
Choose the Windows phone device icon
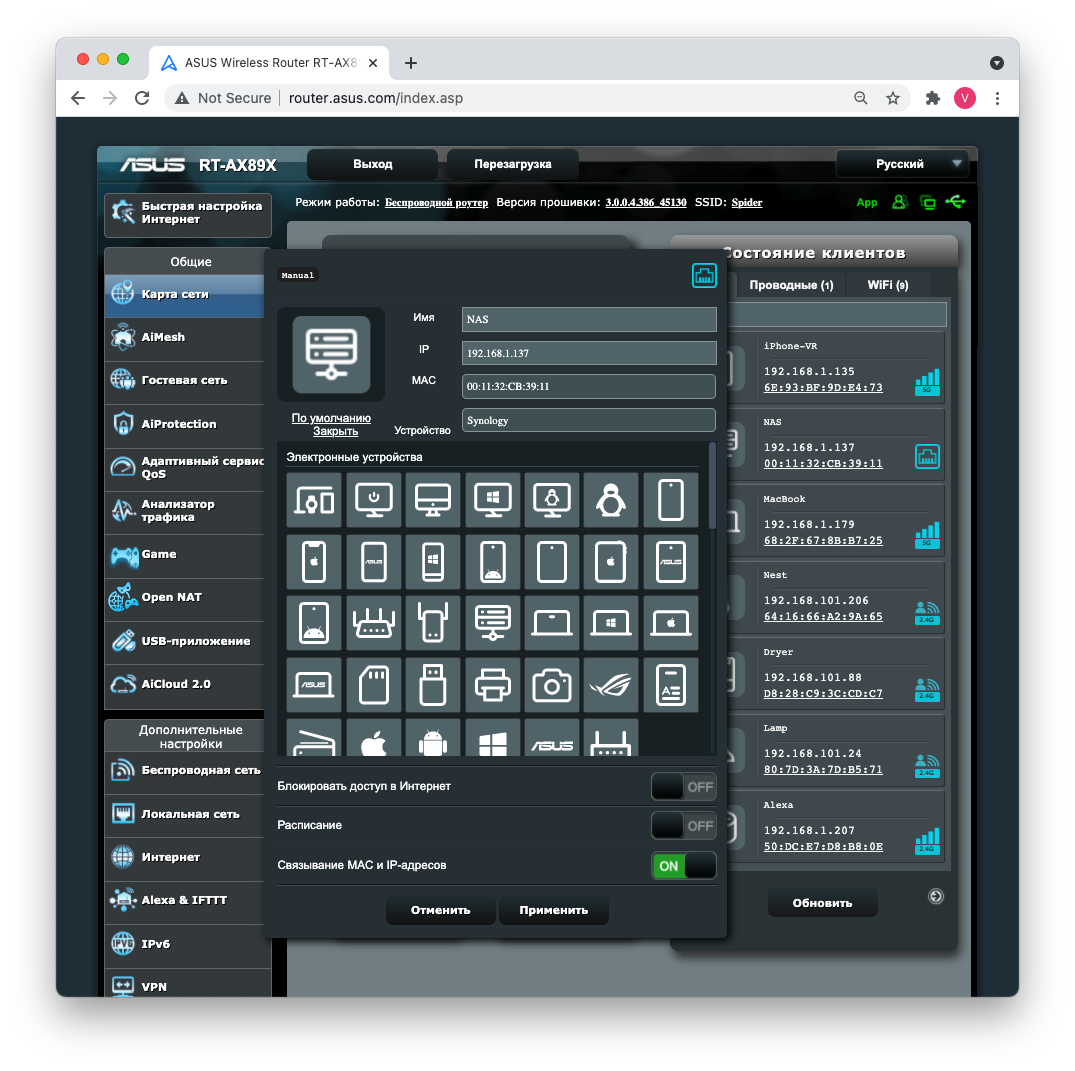[x=433, y=562]
